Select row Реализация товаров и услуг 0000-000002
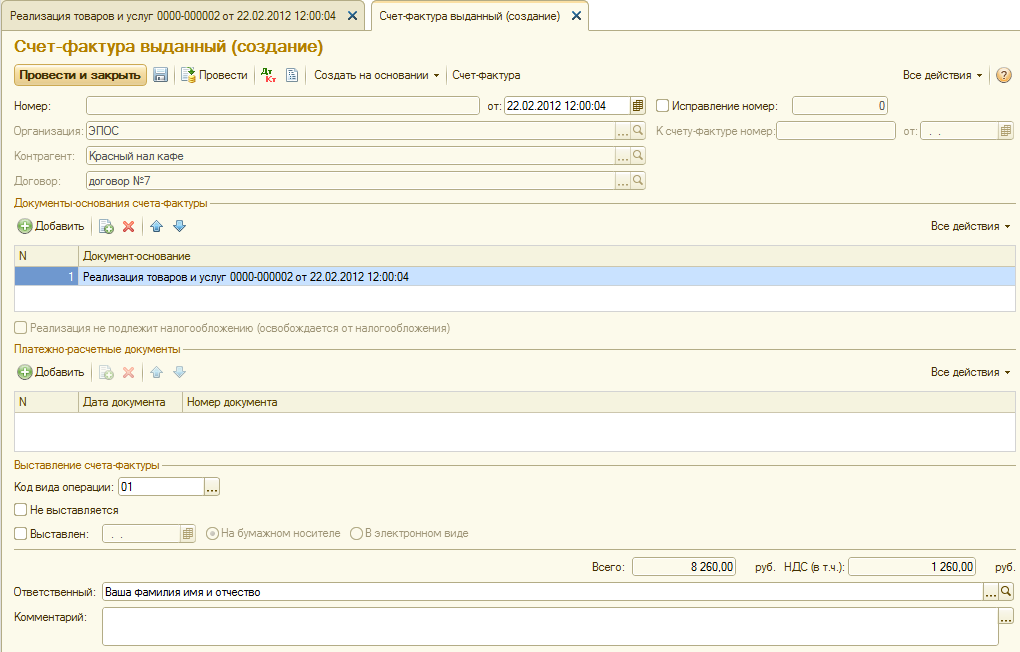Screen dimensions: 1020x652 pyautogui.click(x=515, y=277)
